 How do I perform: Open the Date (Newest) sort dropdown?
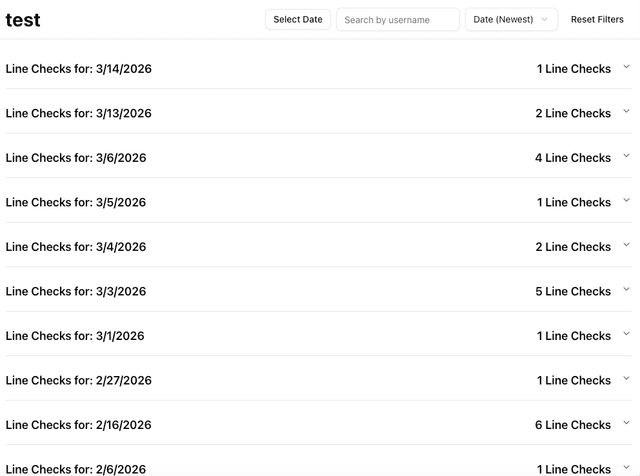(511, 20)
